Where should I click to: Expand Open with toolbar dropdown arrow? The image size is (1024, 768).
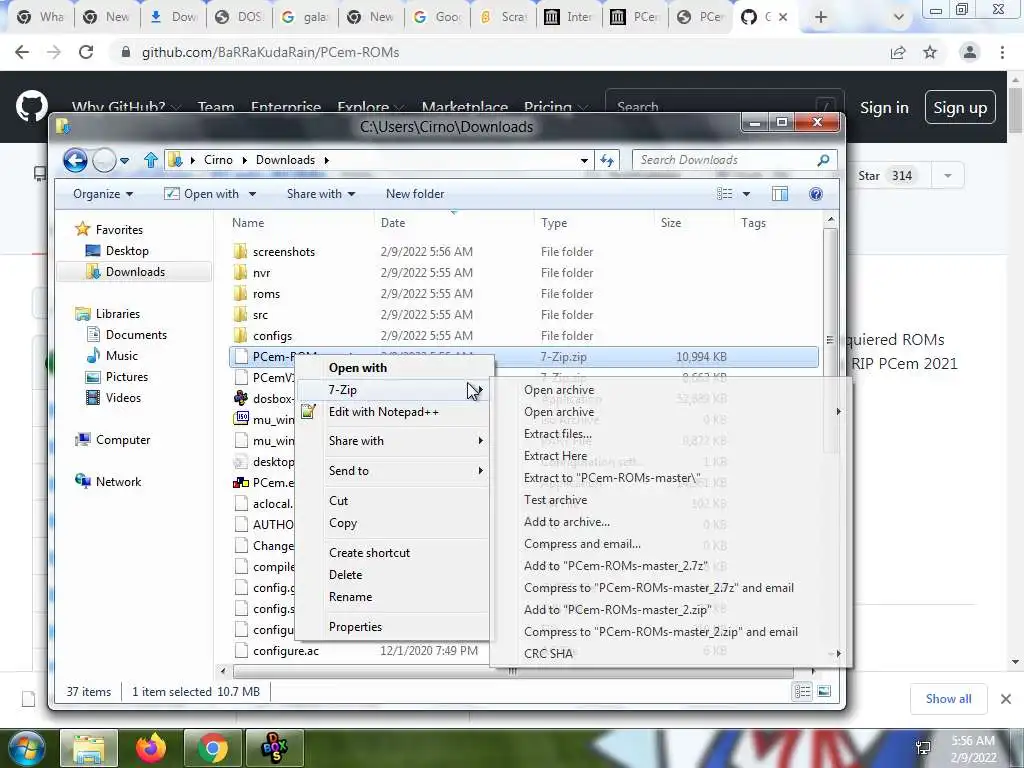pyautogui.click(x=252, y=194)
